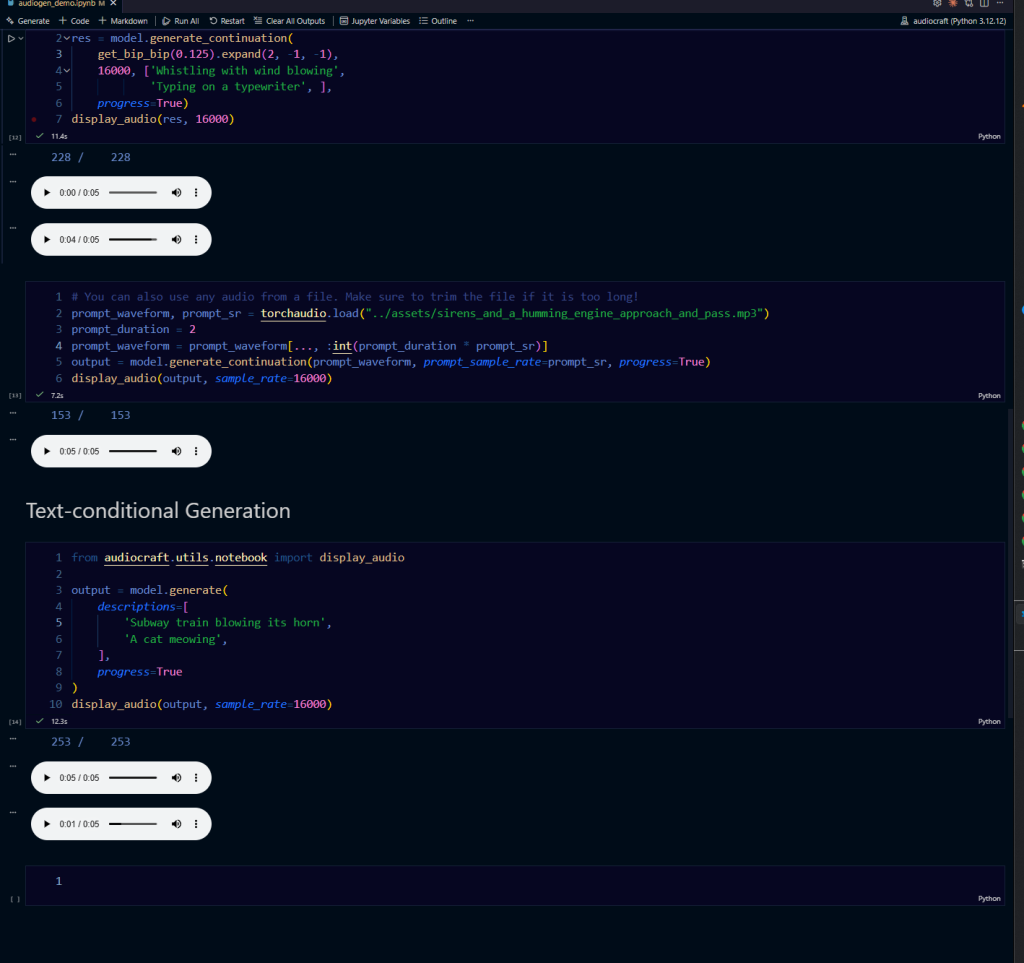Open the Jupyter Variables panel

pyautogui.click(x=374, y=21)
